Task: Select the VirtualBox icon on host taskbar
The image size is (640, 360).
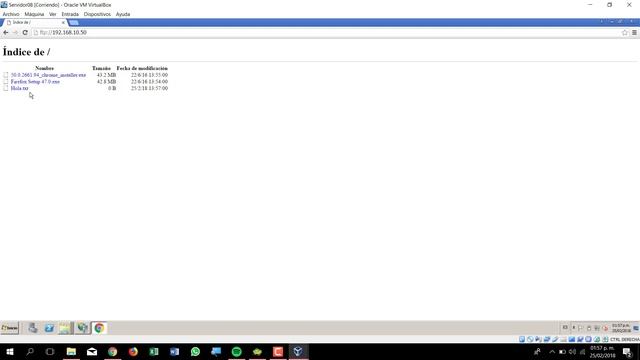Action: (x=298, y=352)
